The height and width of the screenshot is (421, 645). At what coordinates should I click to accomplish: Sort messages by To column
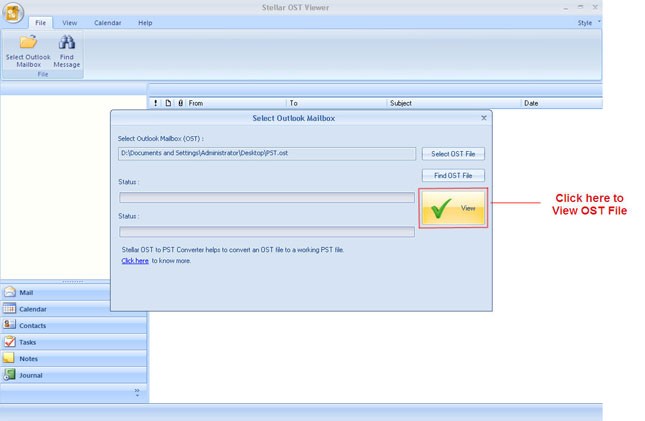click(x=336, y=103)
